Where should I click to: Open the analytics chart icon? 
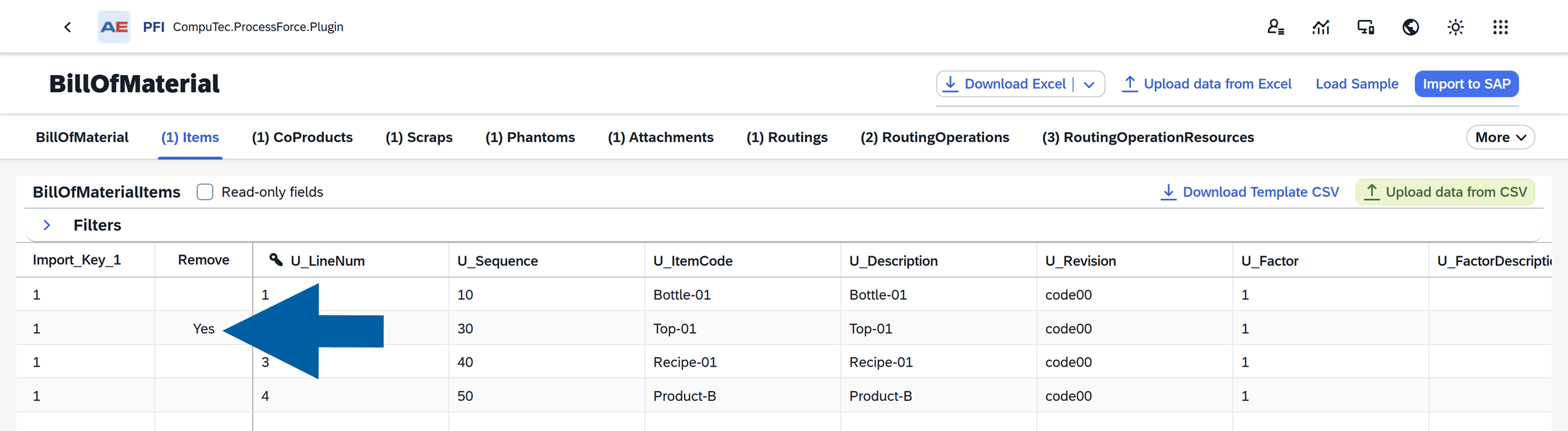pos(1321,27)
